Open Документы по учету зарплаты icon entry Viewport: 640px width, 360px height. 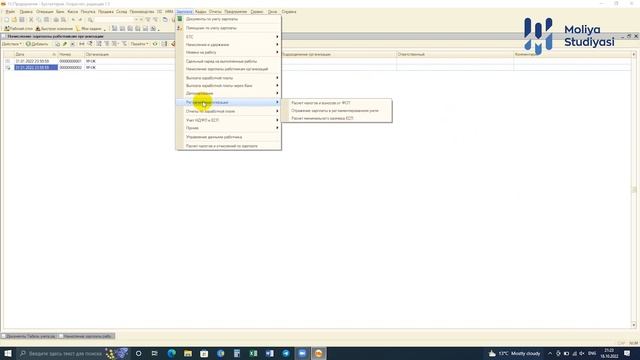180,19
